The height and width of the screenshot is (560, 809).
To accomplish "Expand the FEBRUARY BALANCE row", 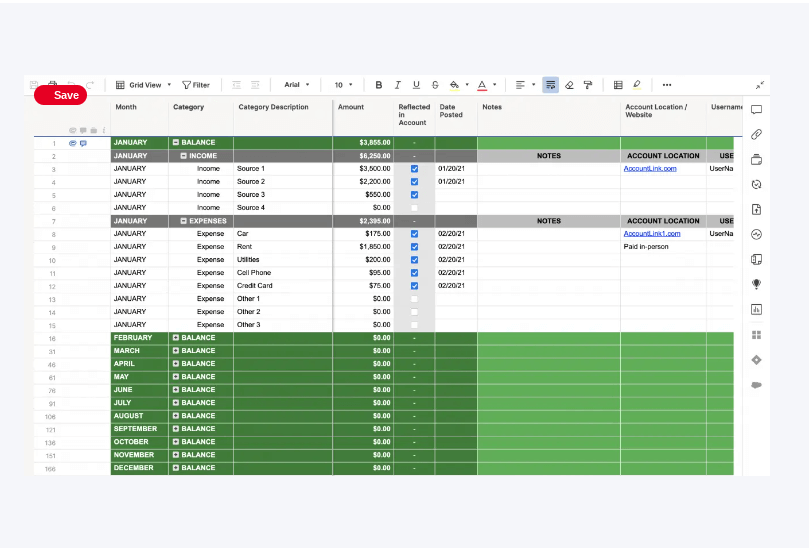I will pyautogui.click(x=176, y=338).
